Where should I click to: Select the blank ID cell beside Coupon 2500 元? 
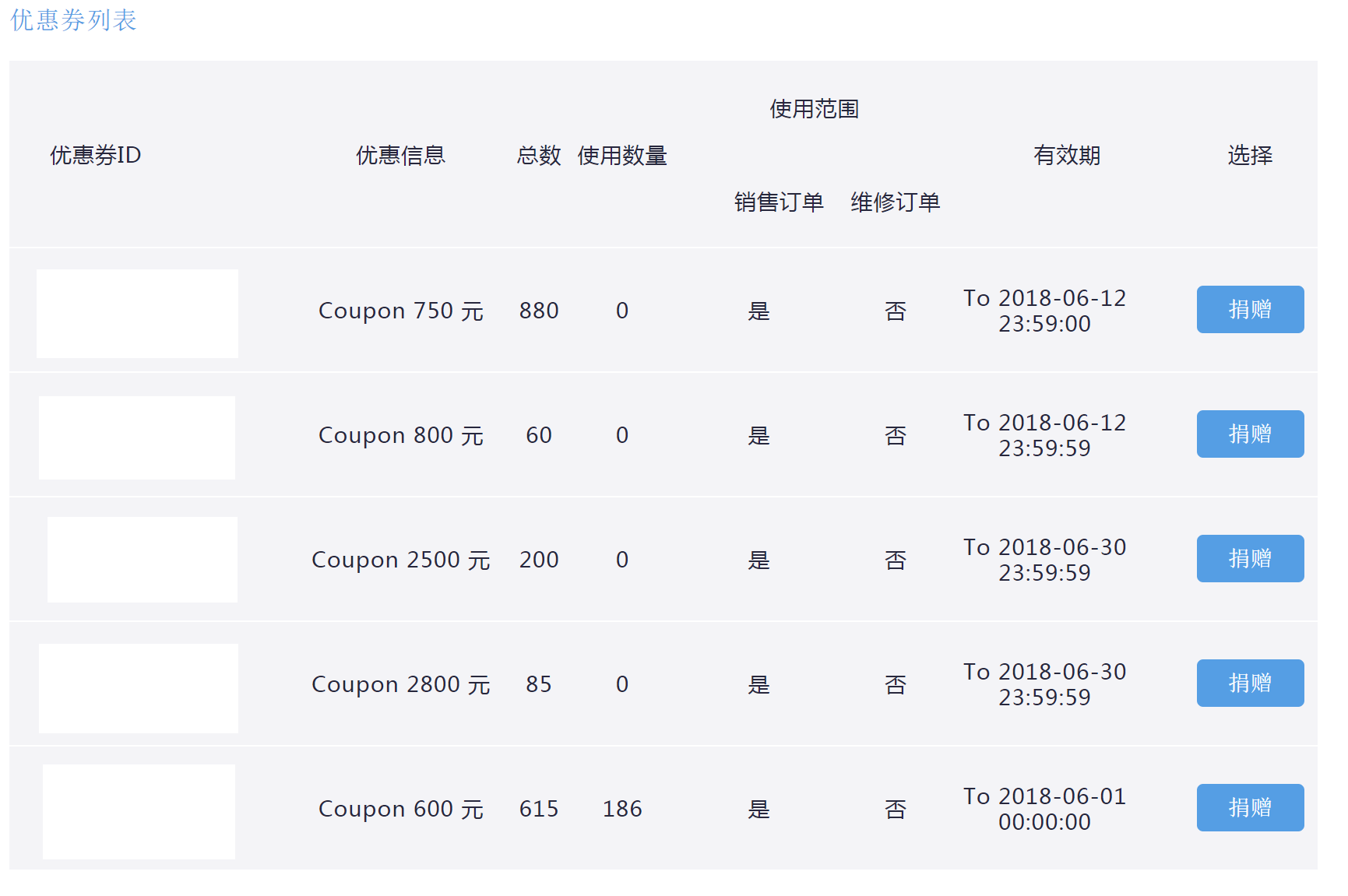point(142,559)
